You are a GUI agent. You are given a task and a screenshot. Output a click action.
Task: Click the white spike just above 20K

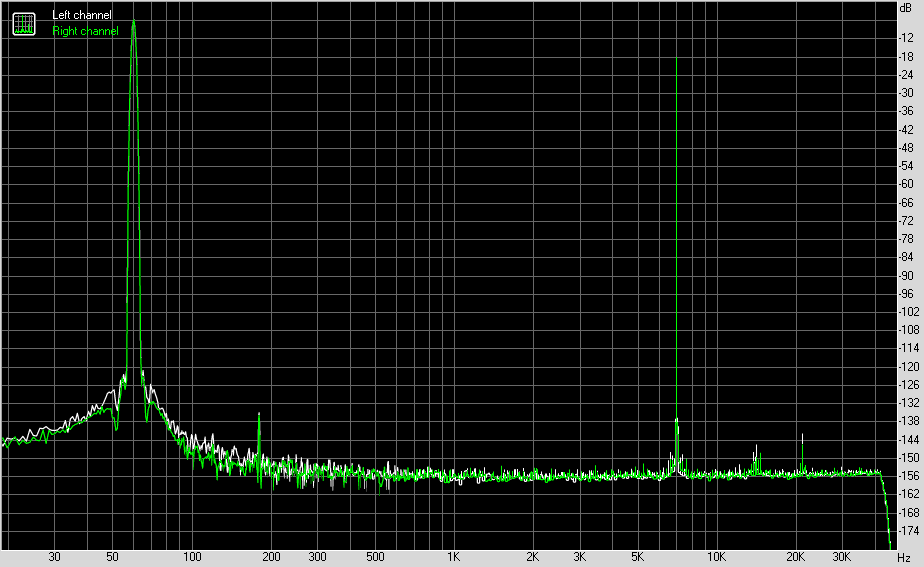pos(802,436)
